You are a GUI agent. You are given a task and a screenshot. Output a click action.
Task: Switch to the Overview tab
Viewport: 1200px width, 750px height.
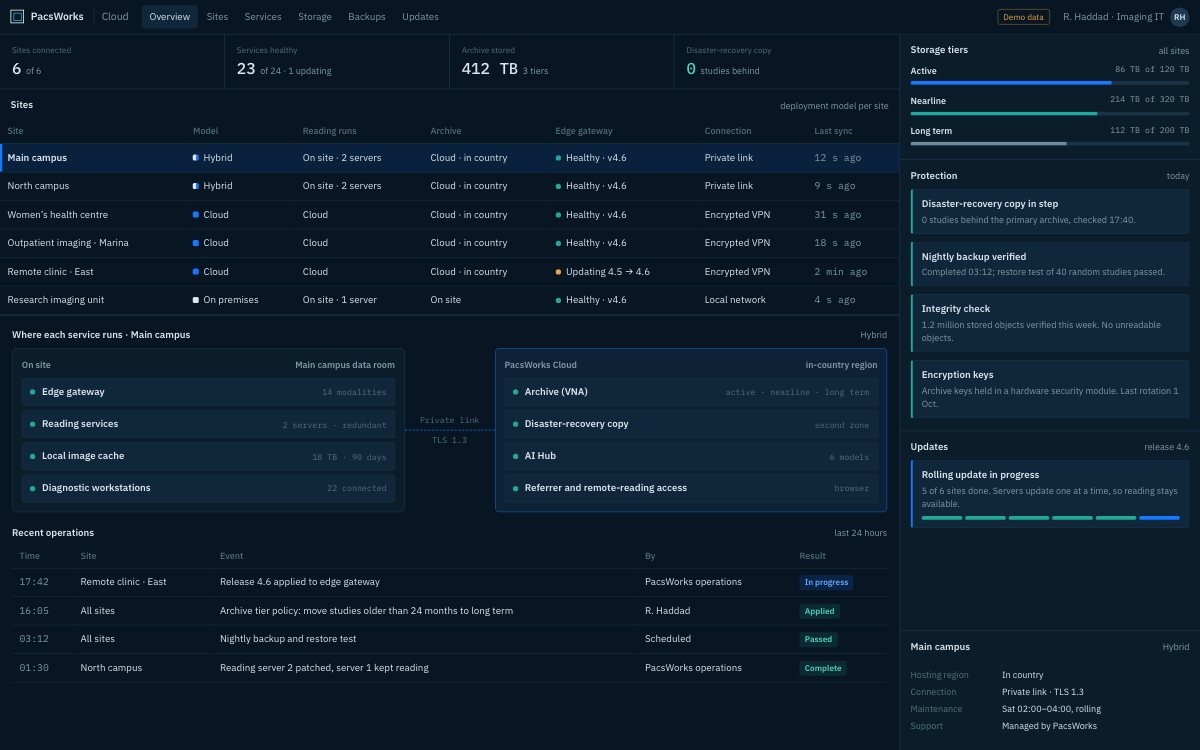pos(170,17)
